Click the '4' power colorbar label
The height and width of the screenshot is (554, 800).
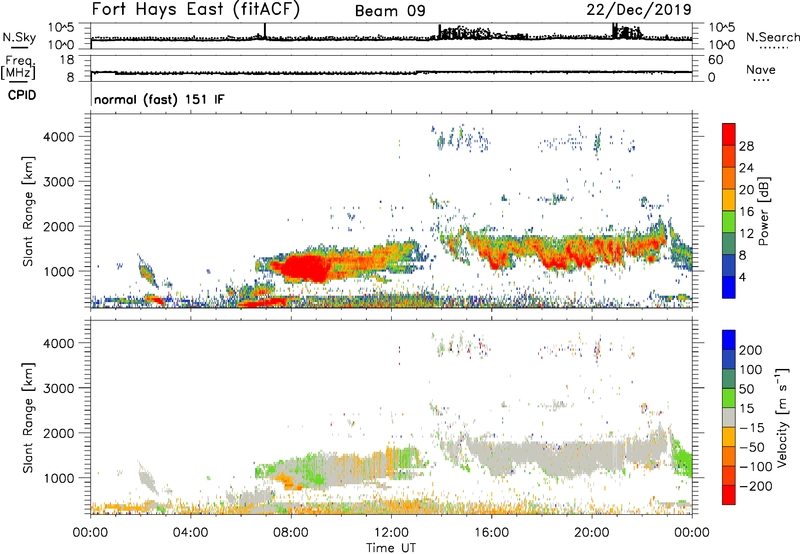pos(742,277)
